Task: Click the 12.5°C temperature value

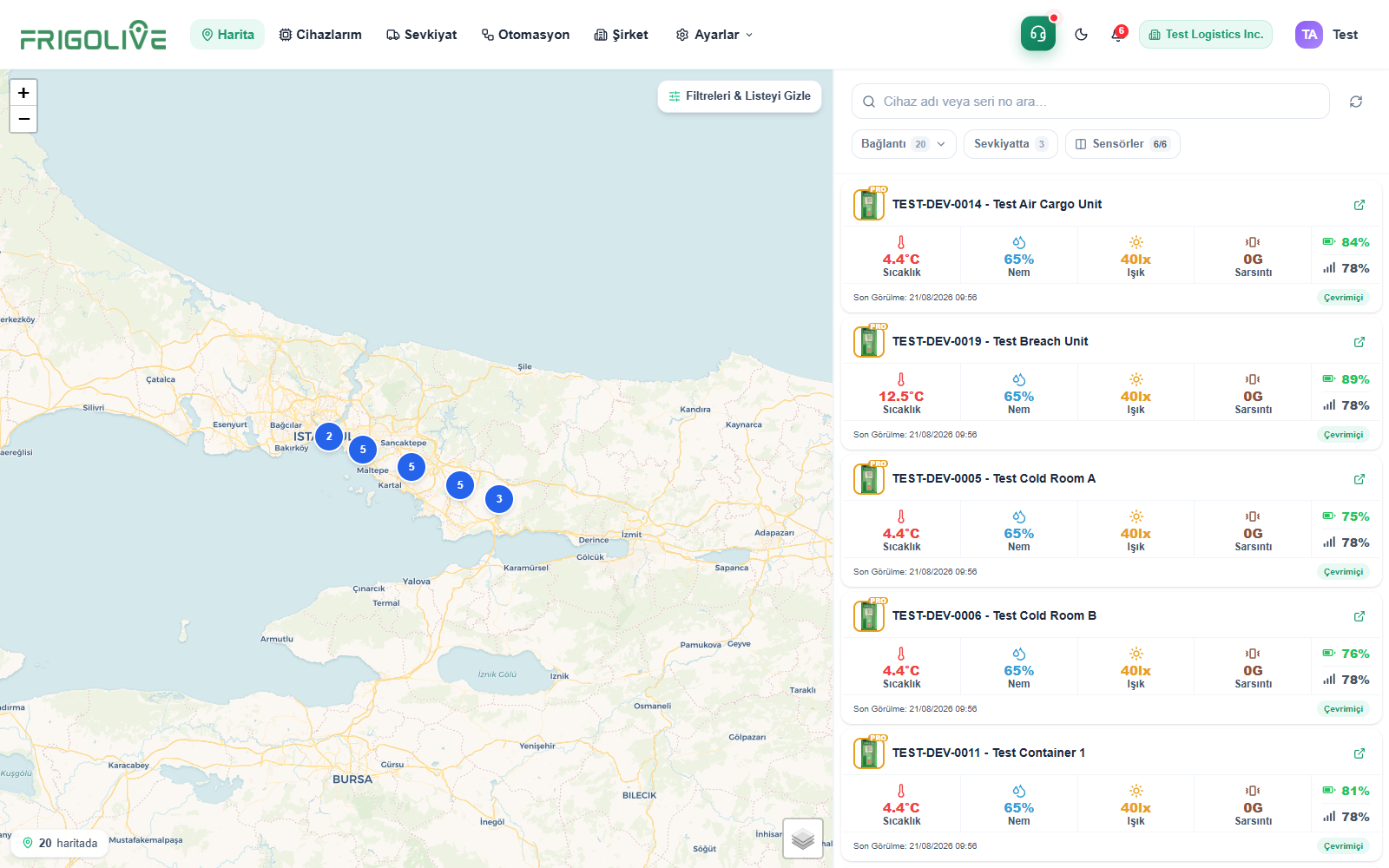Action: coord(901,397)
